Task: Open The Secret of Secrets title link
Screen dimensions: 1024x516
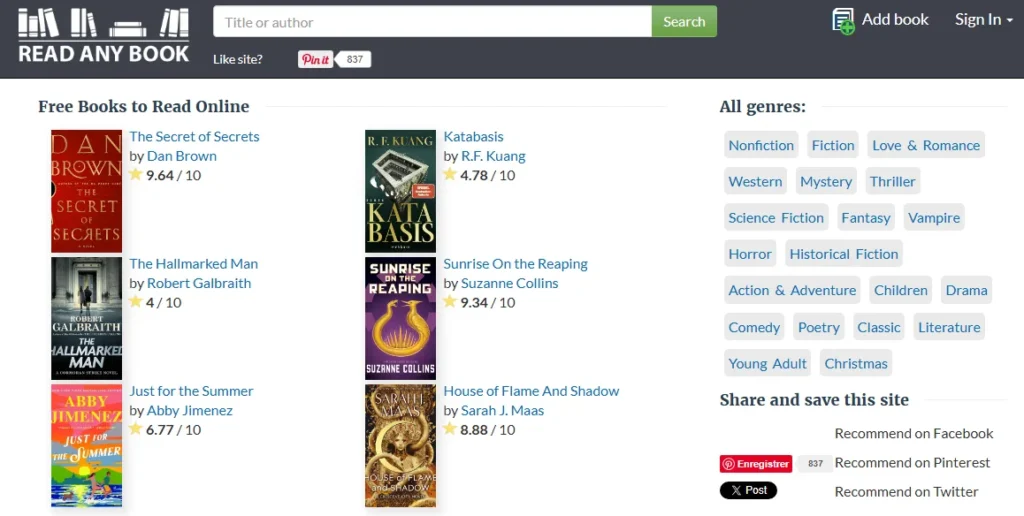Action: [x=194, y=137]
